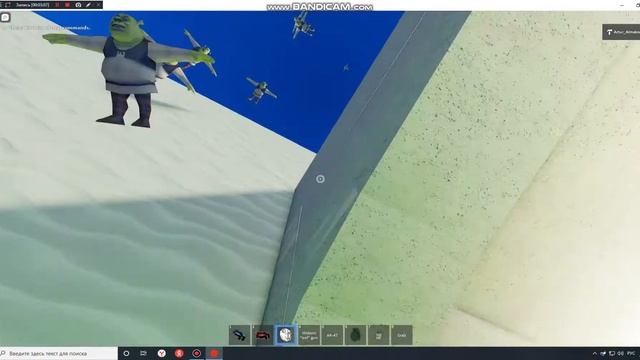Toggle Bandicam fullscreen target icon
This screenshot has width=640, height=360.
coord(7,5)
